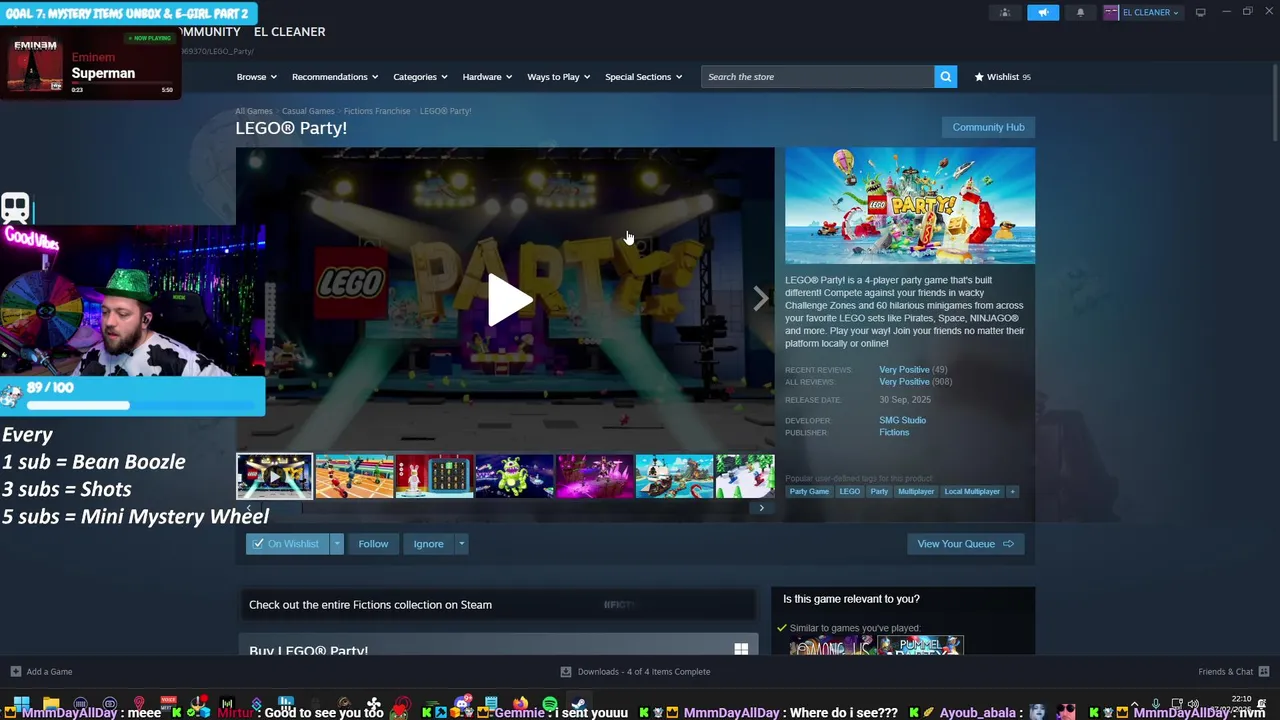Open Firefox from the taskbar
The image size is (1280, 720).
pos(521,704)
